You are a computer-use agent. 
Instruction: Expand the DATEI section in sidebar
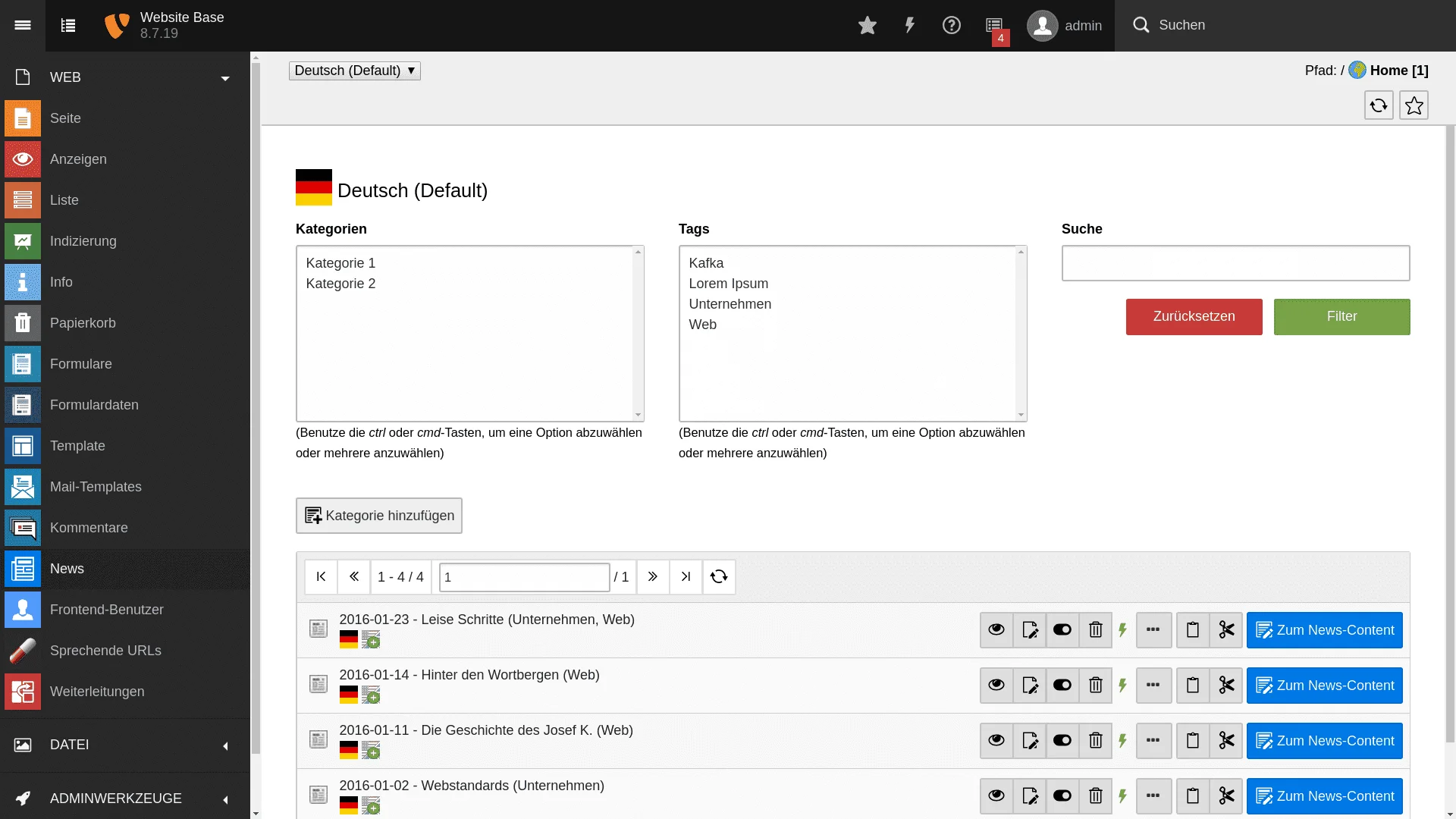225,745
